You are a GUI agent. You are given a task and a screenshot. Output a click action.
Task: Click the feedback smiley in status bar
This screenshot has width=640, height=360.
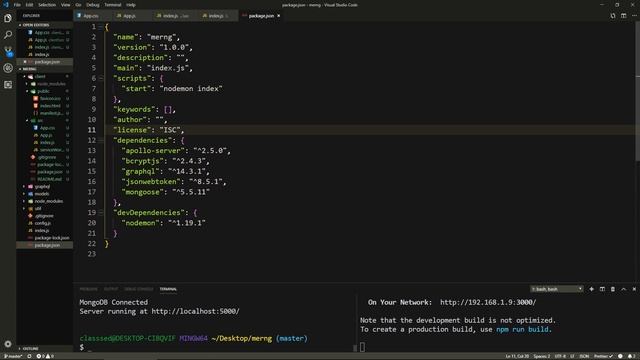click(620, 356)
